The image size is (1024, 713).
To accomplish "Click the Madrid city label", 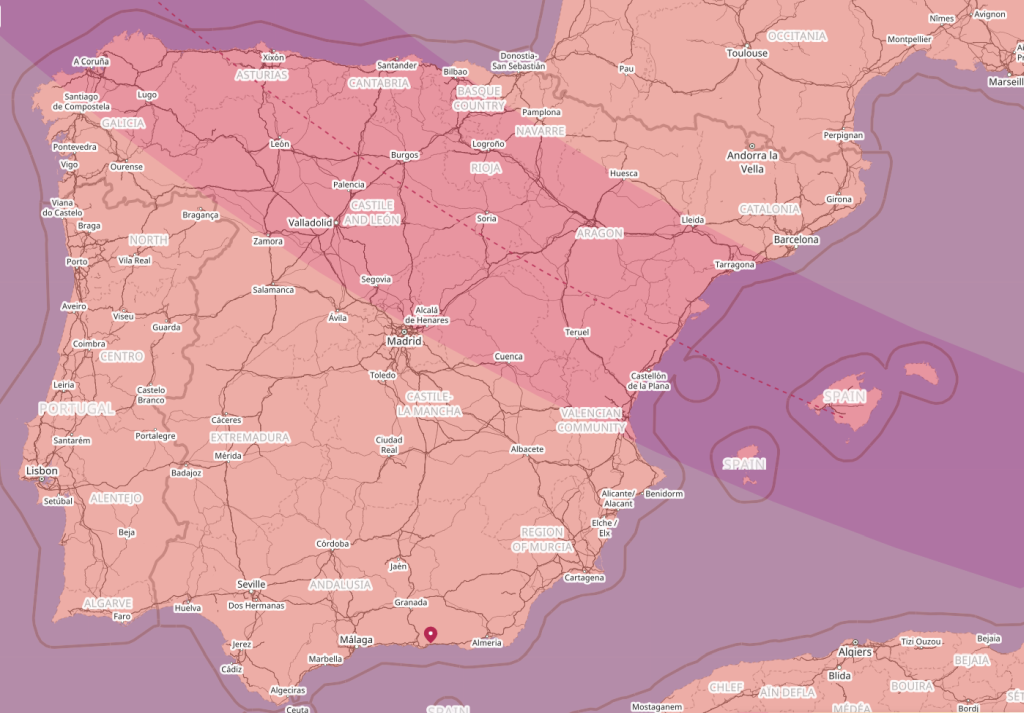I will [x=405, y=342].
